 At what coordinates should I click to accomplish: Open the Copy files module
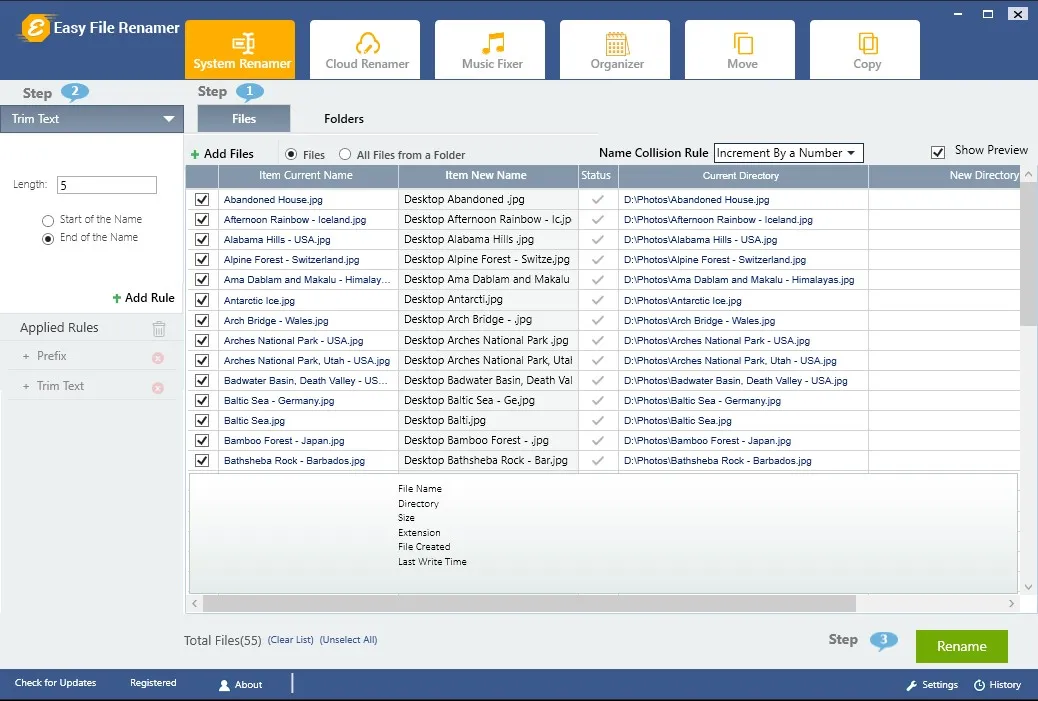click(867, 50)
